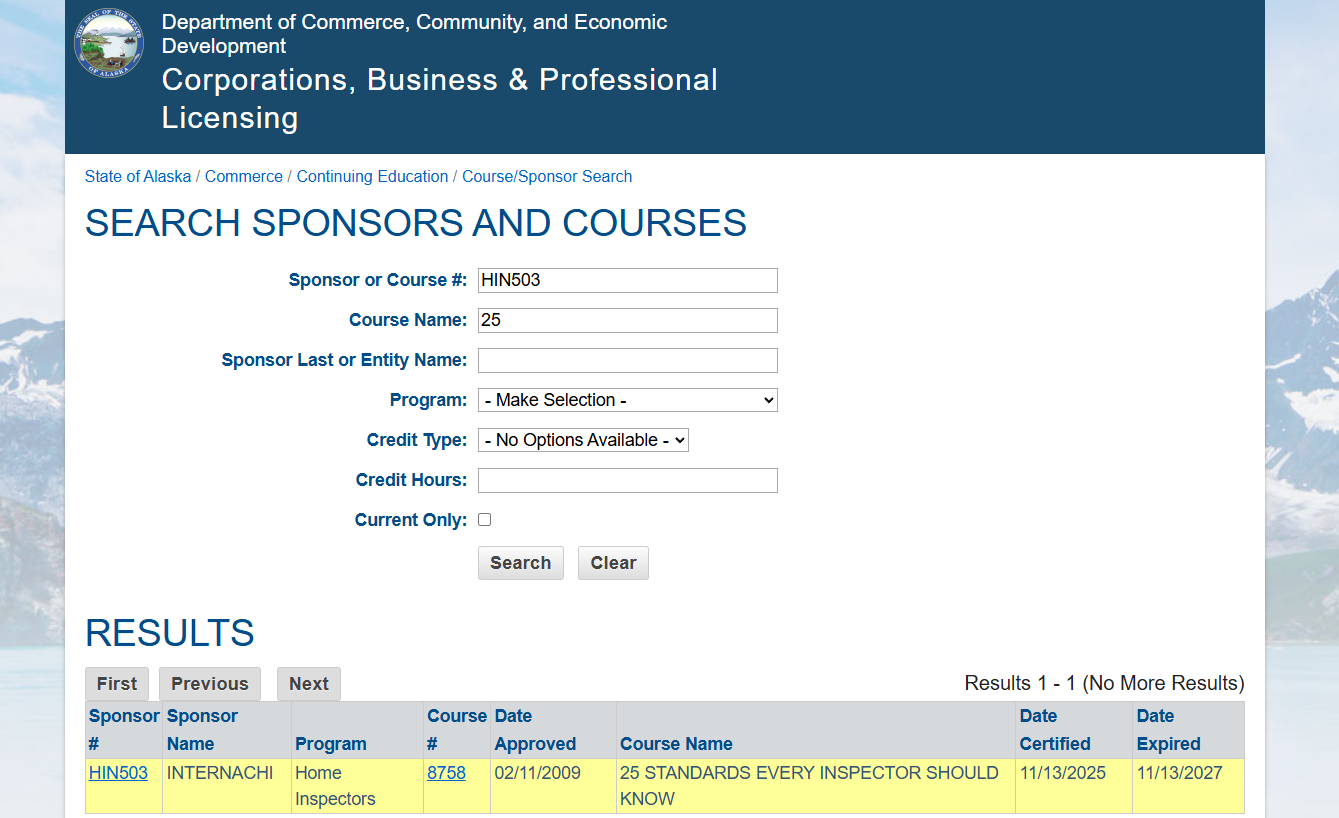Click the Next results button
This screenshot has width=1339, height=818.
pos(308,684)
